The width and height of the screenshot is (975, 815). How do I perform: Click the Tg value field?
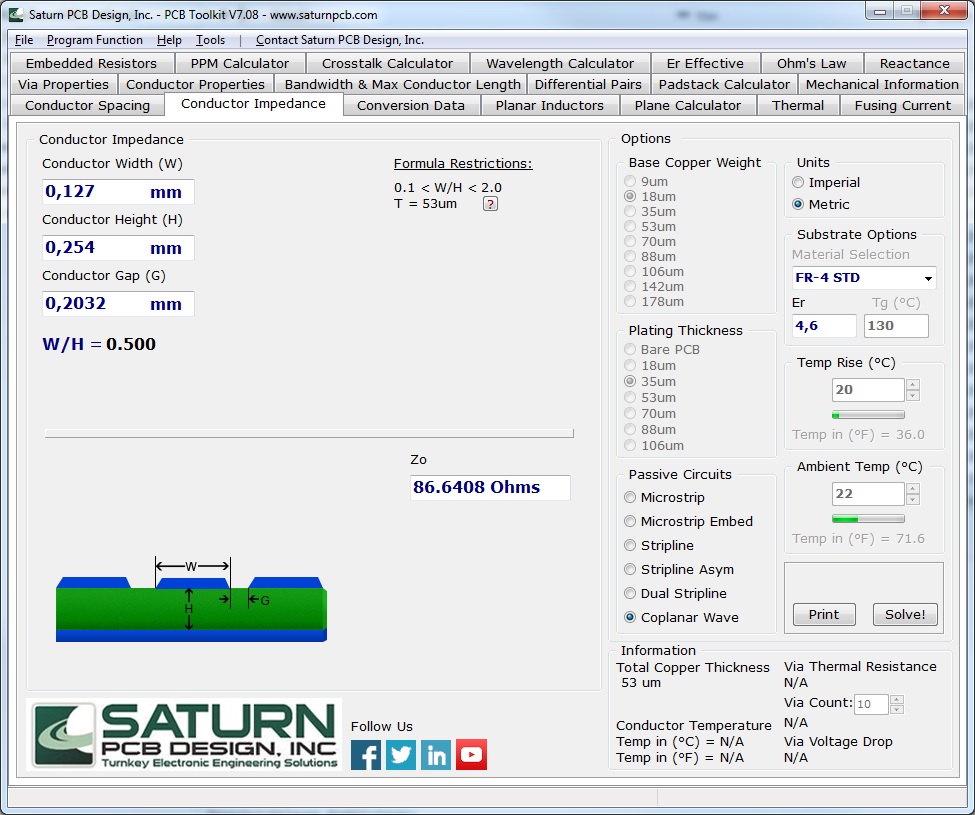click(896, 326)
